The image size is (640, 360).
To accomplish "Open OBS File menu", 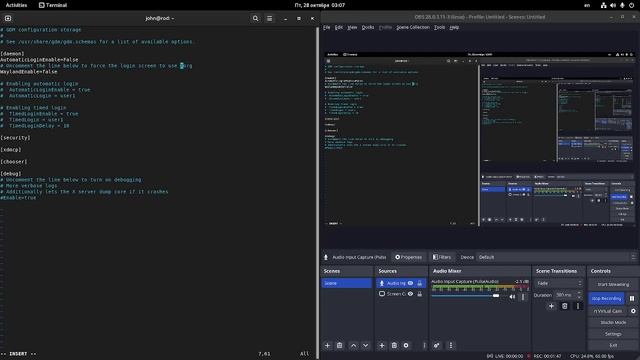I will pyautogui.click(x=327, y=27).
